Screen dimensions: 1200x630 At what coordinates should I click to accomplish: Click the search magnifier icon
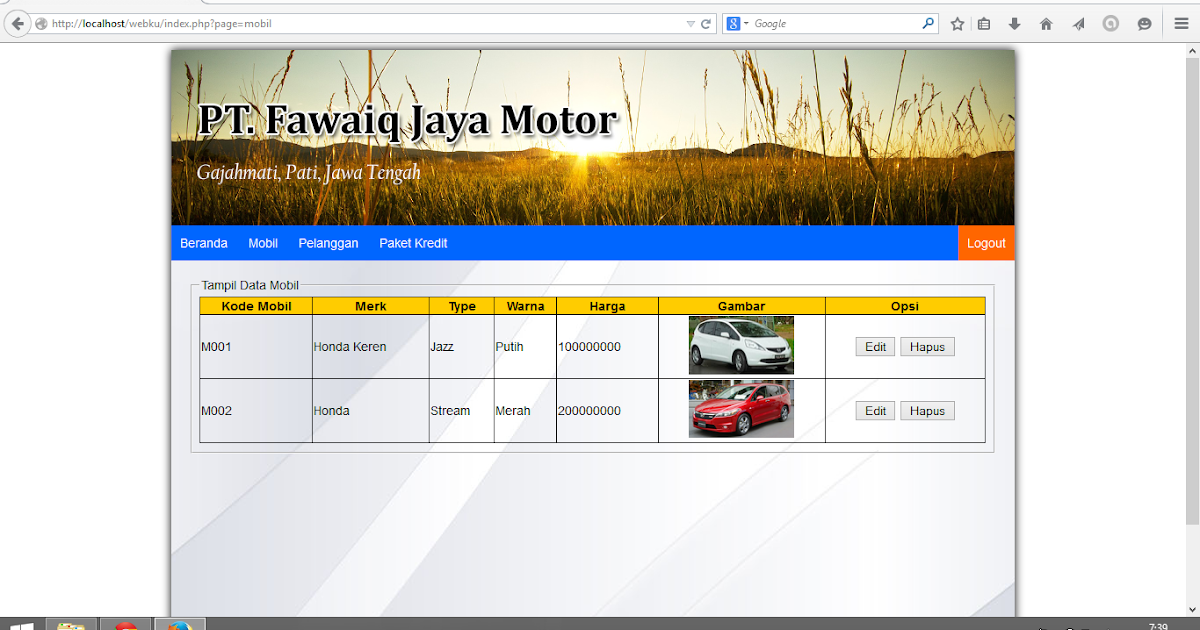(928, 23)
